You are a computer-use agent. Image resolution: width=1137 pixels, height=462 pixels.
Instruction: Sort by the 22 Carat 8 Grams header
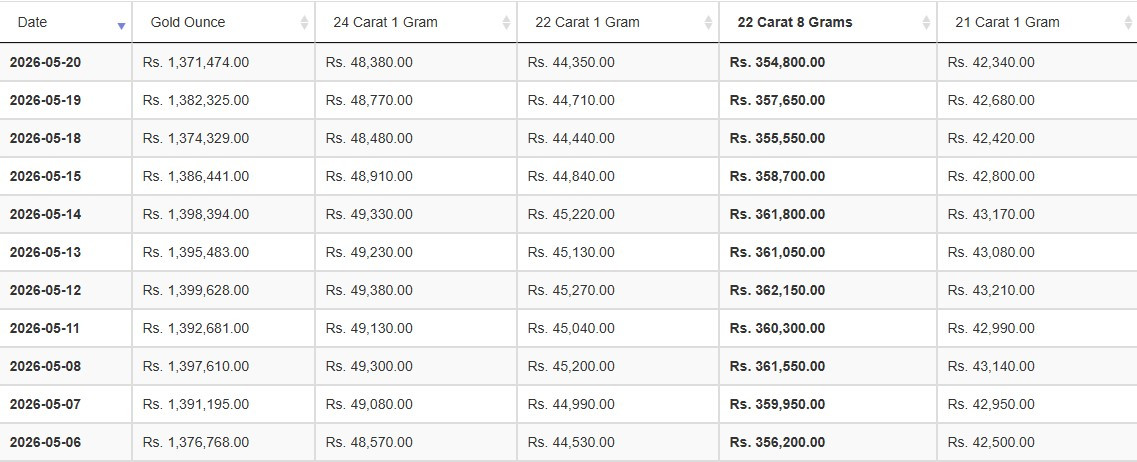click(795, 22)
